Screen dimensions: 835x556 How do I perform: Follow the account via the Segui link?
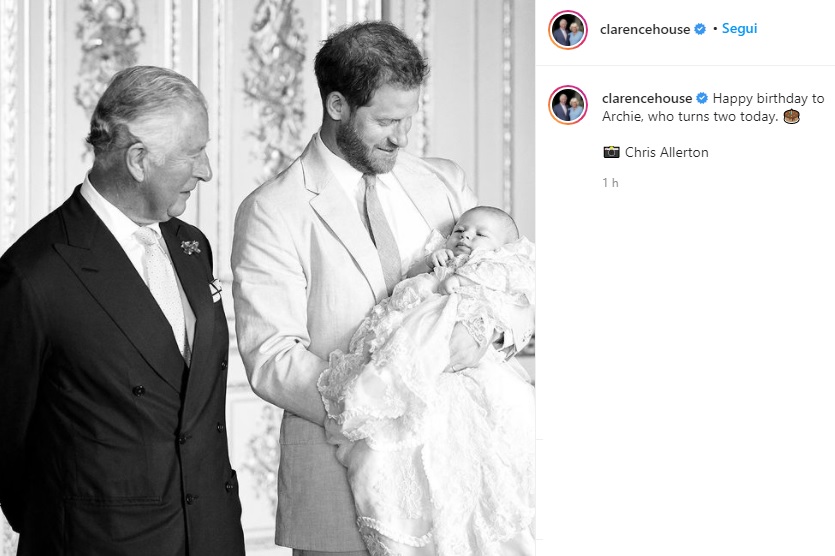(x=739, y=29)
